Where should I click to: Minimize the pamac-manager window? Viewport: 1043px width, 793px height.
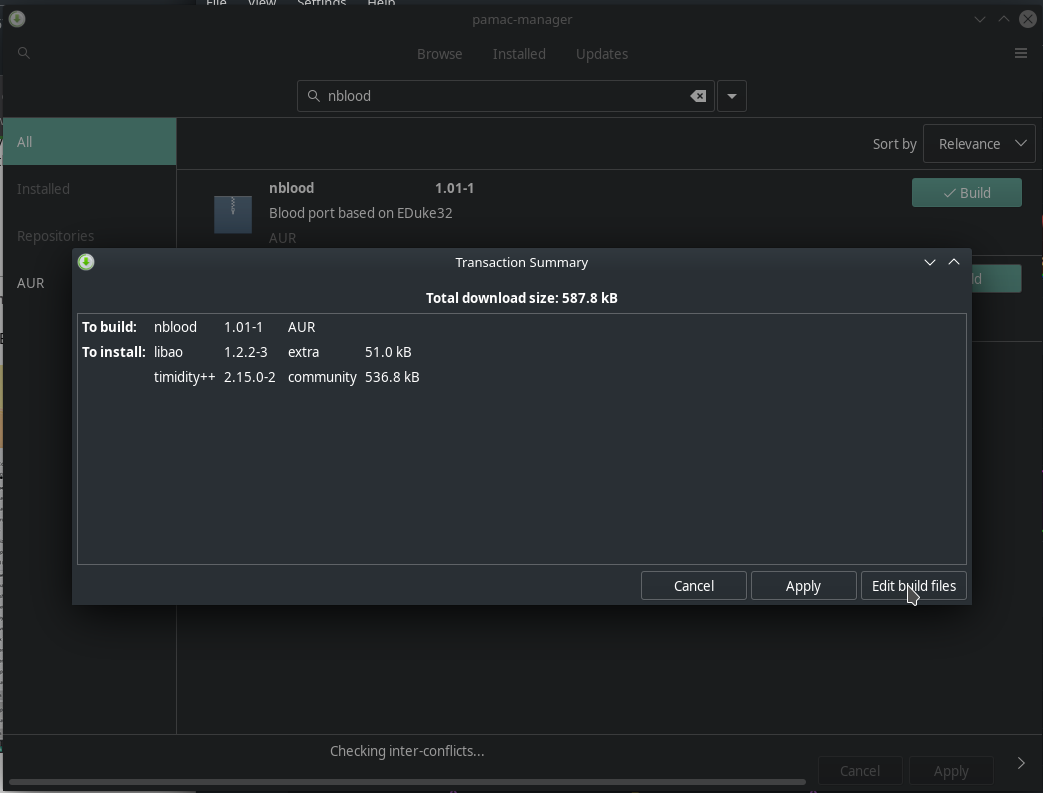click(x=980, y=19)
